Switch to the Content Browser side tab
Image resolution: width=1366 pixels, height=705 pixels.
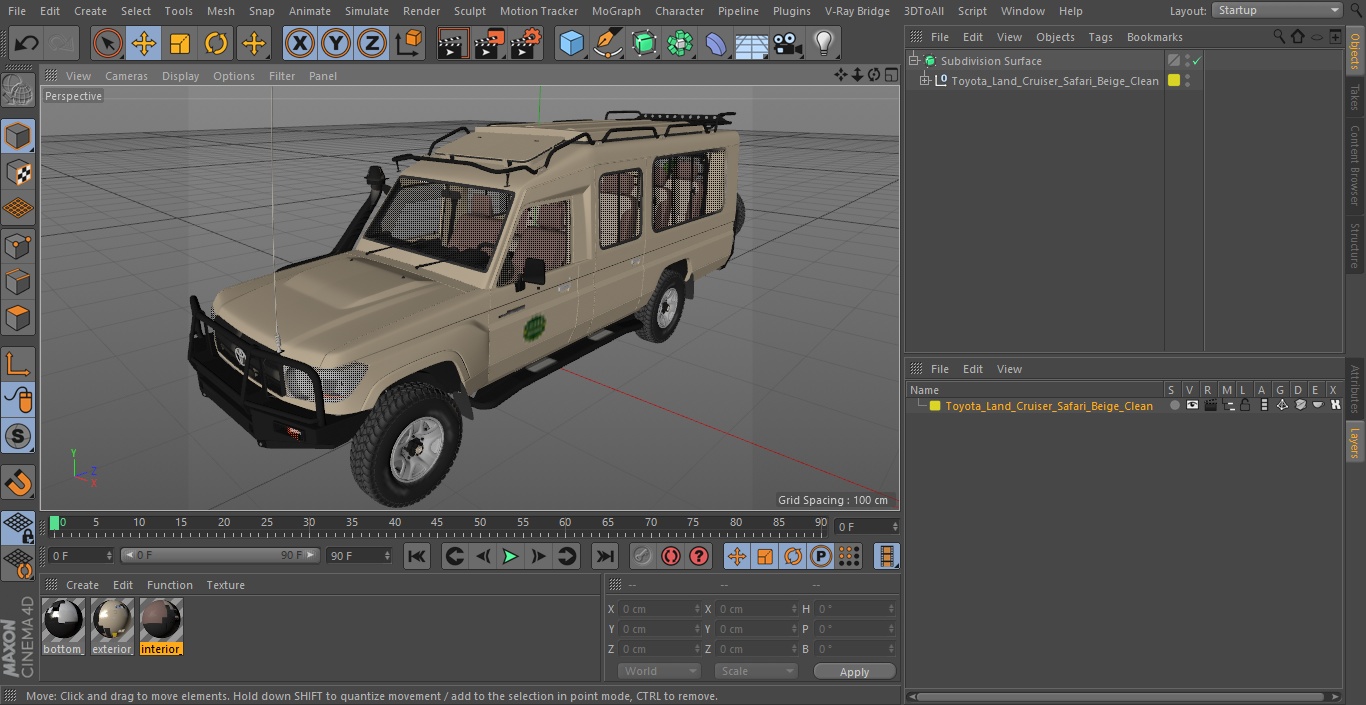coord(1355,165)
